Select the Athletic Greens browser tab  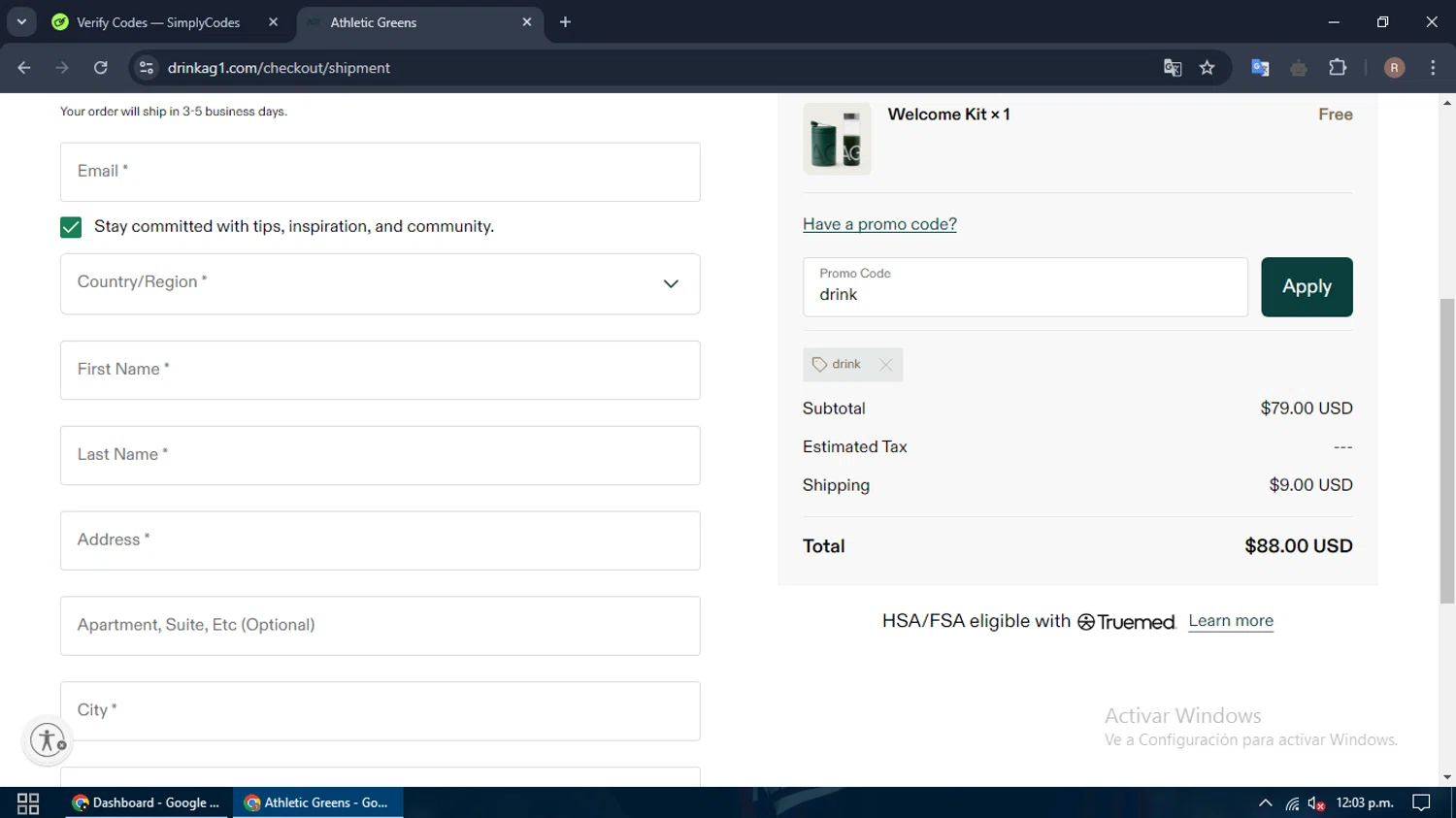419,22
